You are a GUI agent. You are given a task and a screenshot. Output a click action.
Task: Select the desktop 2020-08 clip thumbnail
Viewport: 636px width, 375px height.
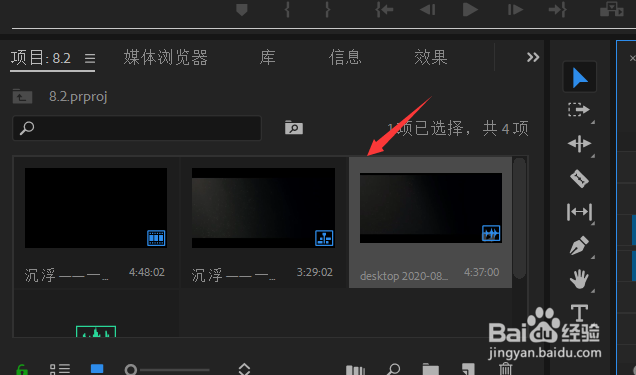click(431, 208)
